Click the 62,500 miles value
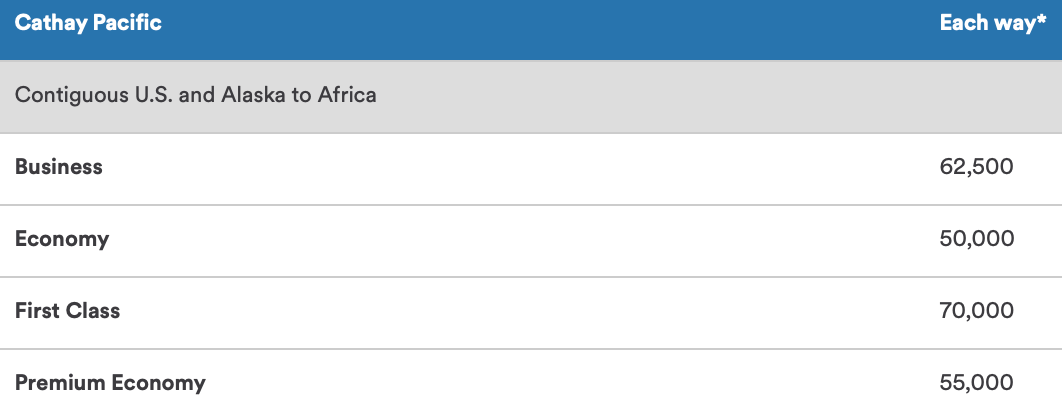This screenshot has width=1062, height=404. click(977, 167)
